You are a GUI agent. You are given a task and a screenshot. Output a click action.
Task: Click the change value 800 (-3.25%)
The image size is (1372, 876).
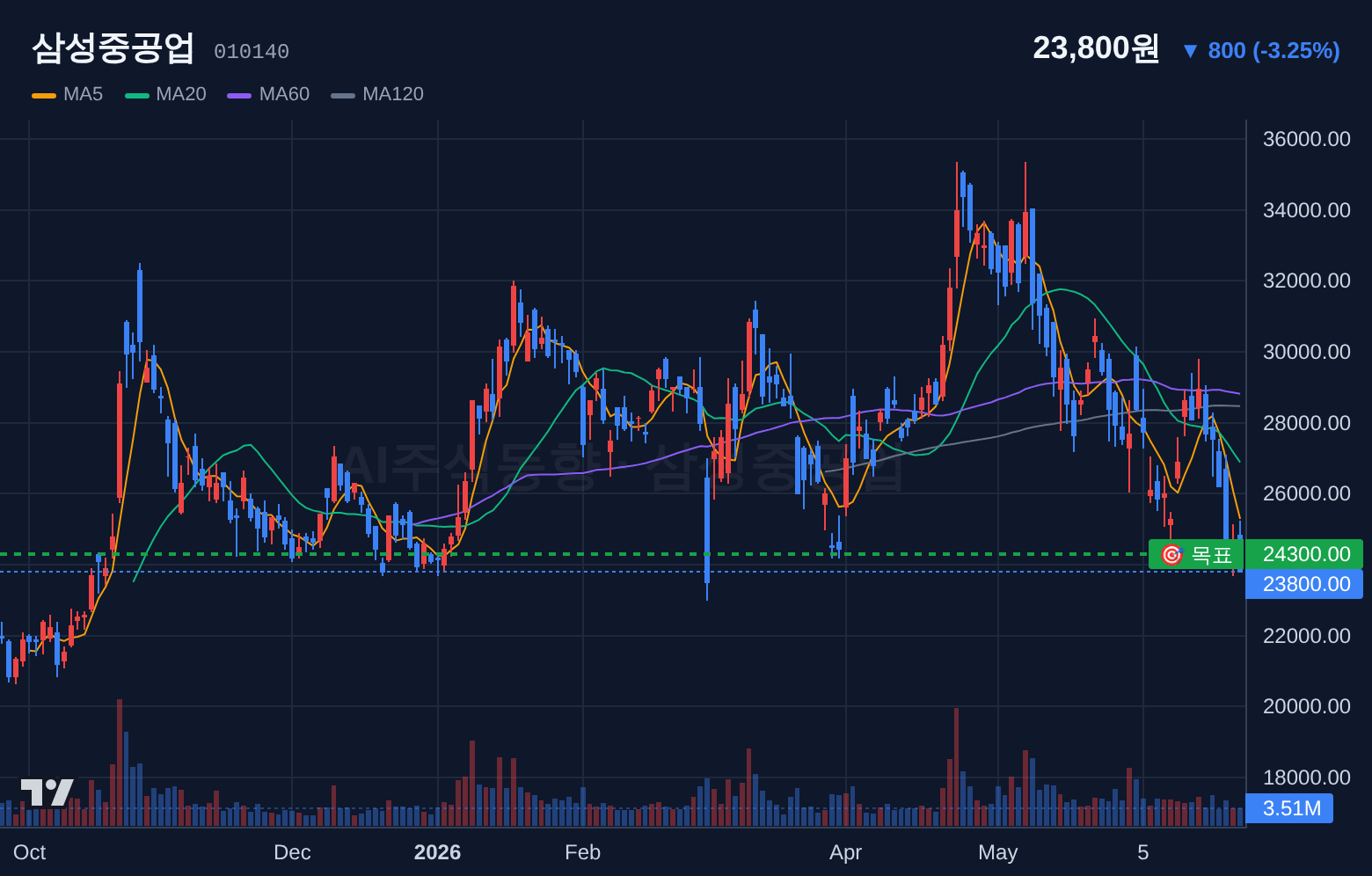1273,51
